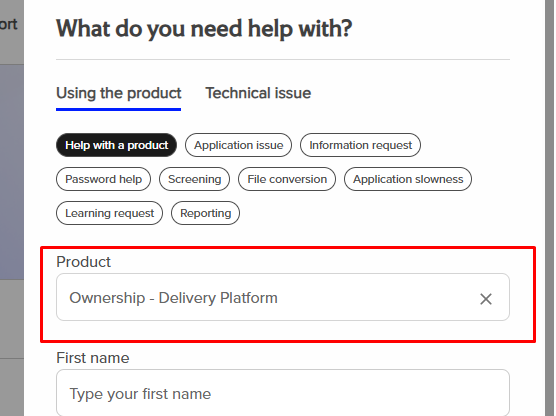Choose the File conversion chip
This screenshot has width=556, height=416.
(x=287, y=179)
